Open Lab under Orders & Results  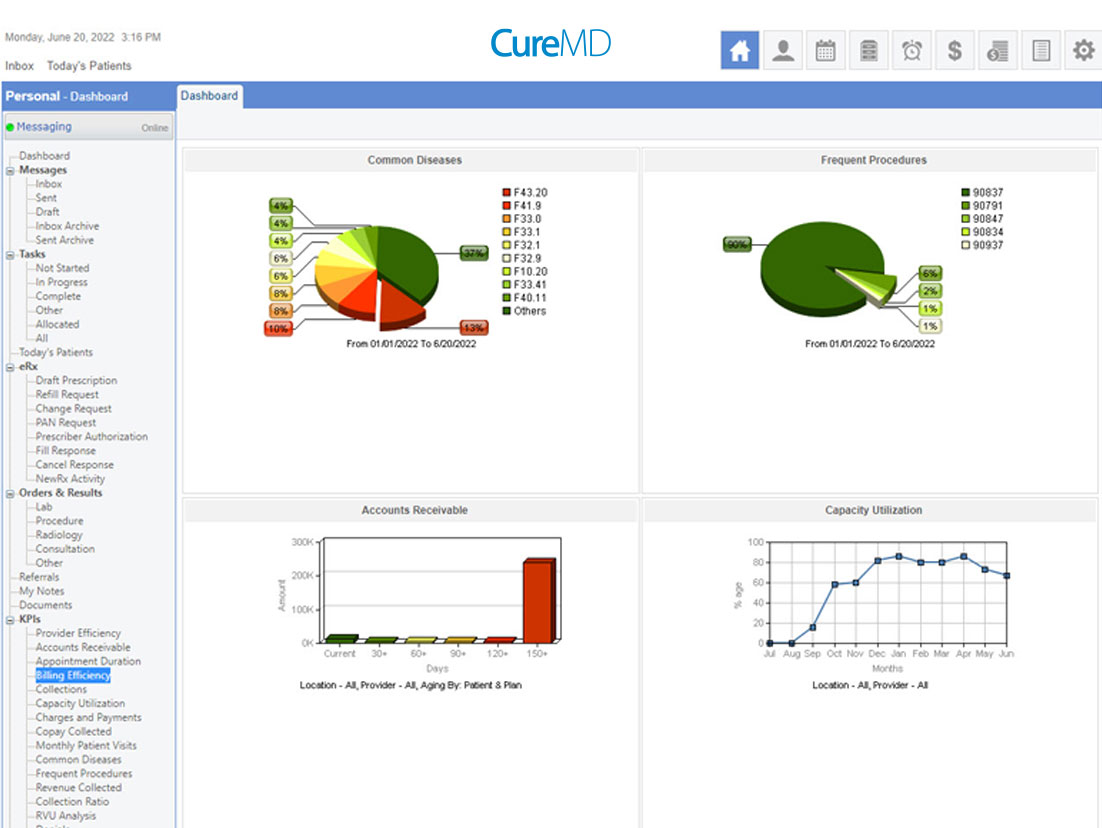pos(44,507)
